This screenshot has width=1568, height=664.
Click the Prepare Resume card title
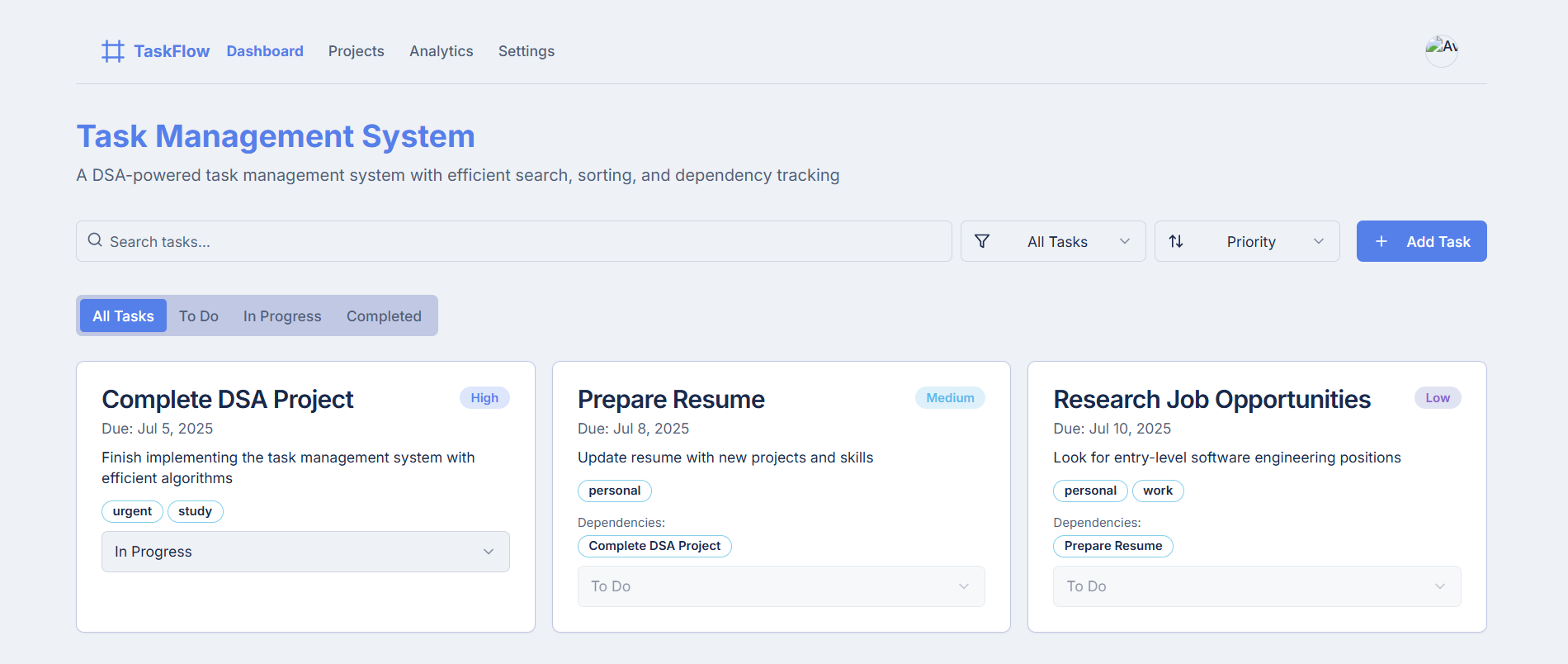pos(671,400)
